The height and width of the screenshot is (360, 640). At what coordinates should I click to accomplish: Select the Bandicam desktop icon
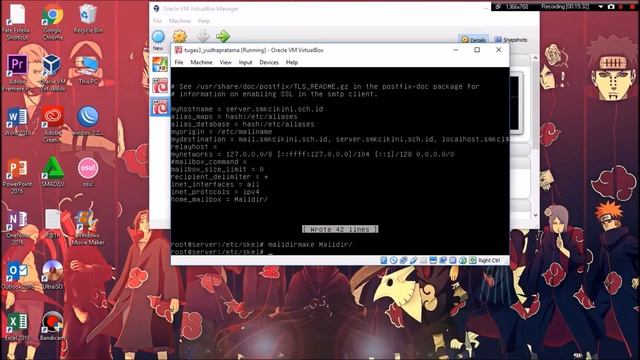point(52,326)
